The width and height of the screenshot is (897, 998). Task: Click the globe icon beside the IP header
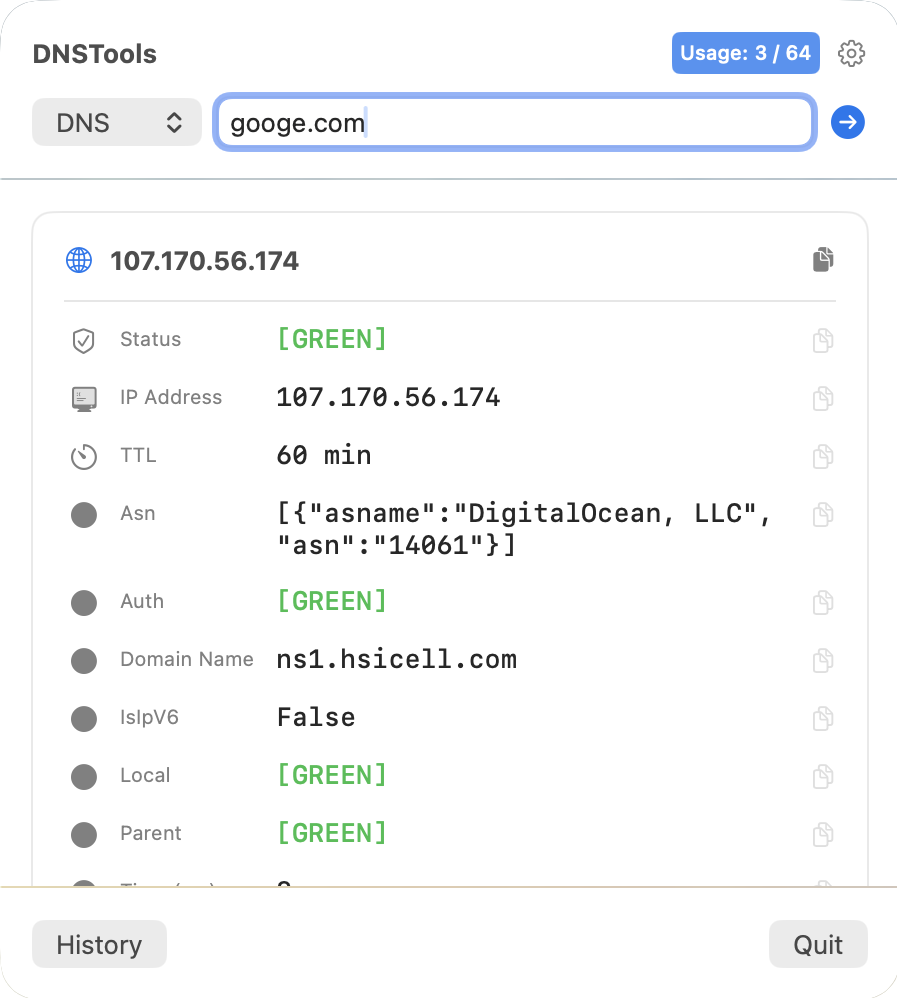[79, 261]
